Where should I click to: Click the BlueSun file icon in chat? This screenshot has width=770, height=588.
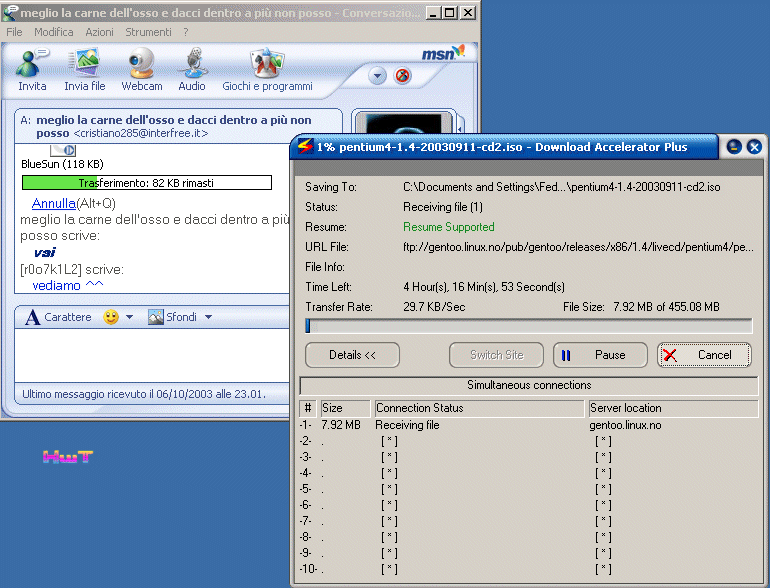tap(63, 150)
